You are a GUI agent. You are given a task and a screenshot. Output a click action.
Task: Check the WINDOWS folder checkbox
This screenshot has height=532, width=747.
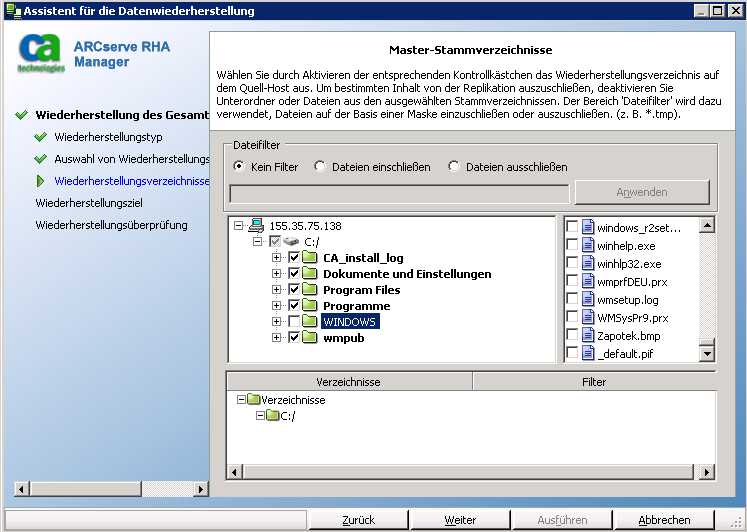point(294,321)
